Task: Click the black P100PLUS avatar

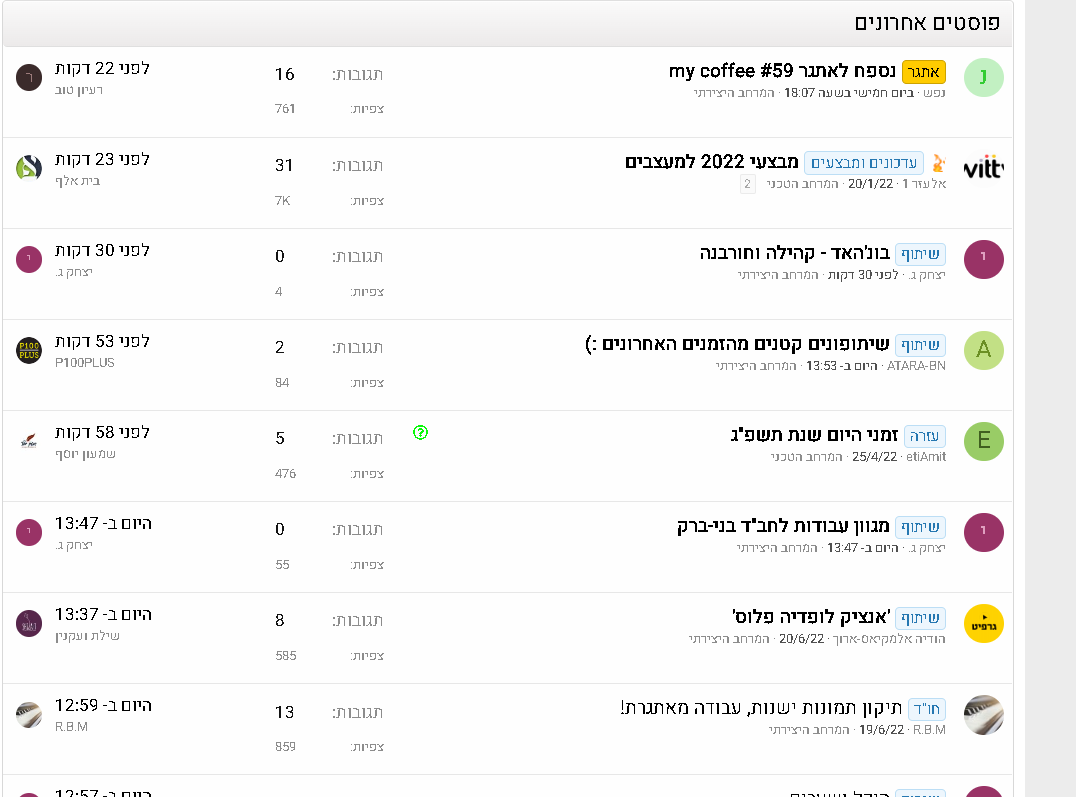Action: click(x=28, y=349)
